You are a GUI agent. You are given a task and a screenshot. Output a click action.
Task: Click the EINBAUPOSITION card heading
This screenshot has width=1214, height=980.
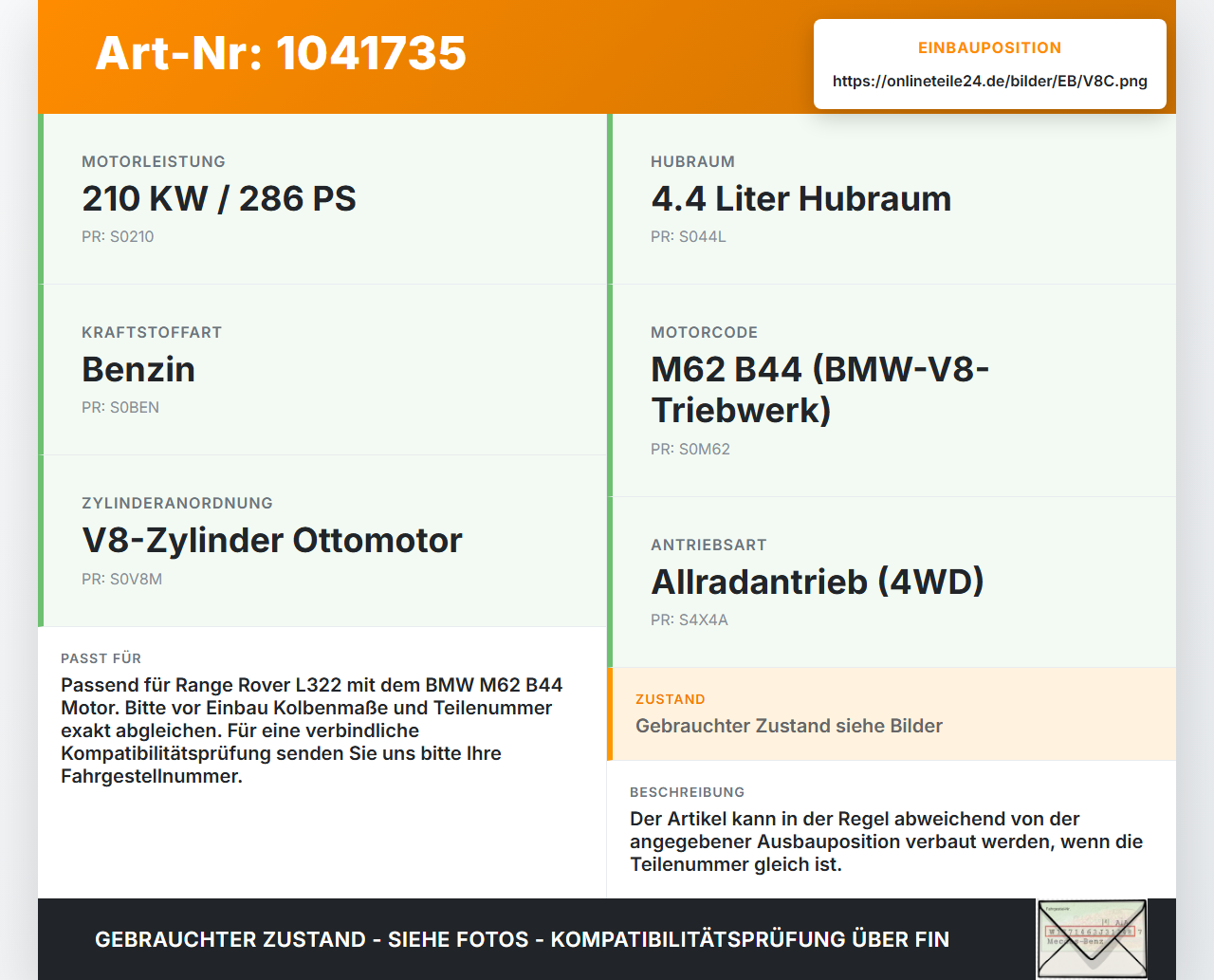990,48
